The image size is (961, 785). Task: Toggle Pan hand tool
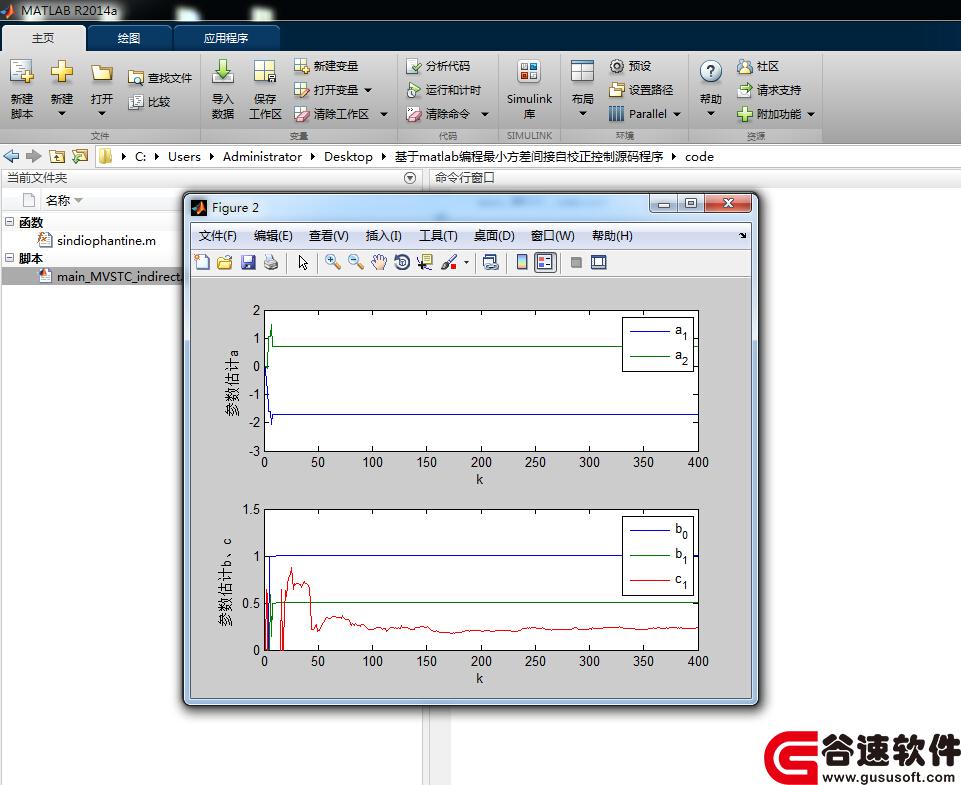coord(379,262)
